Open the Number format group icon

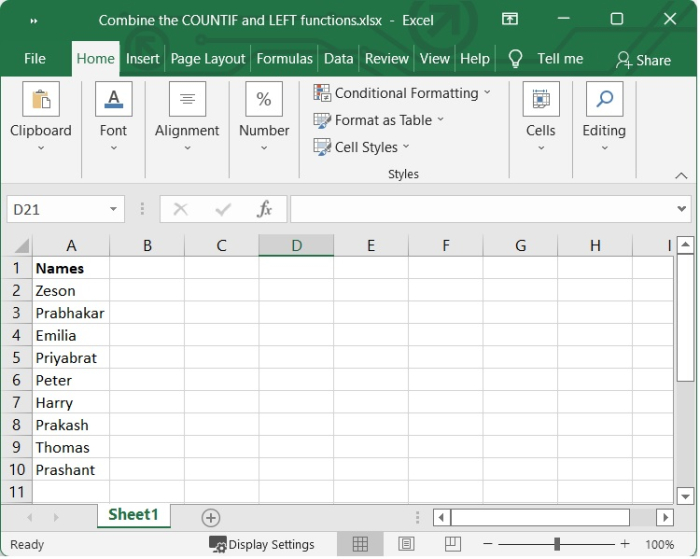[264, 99]
